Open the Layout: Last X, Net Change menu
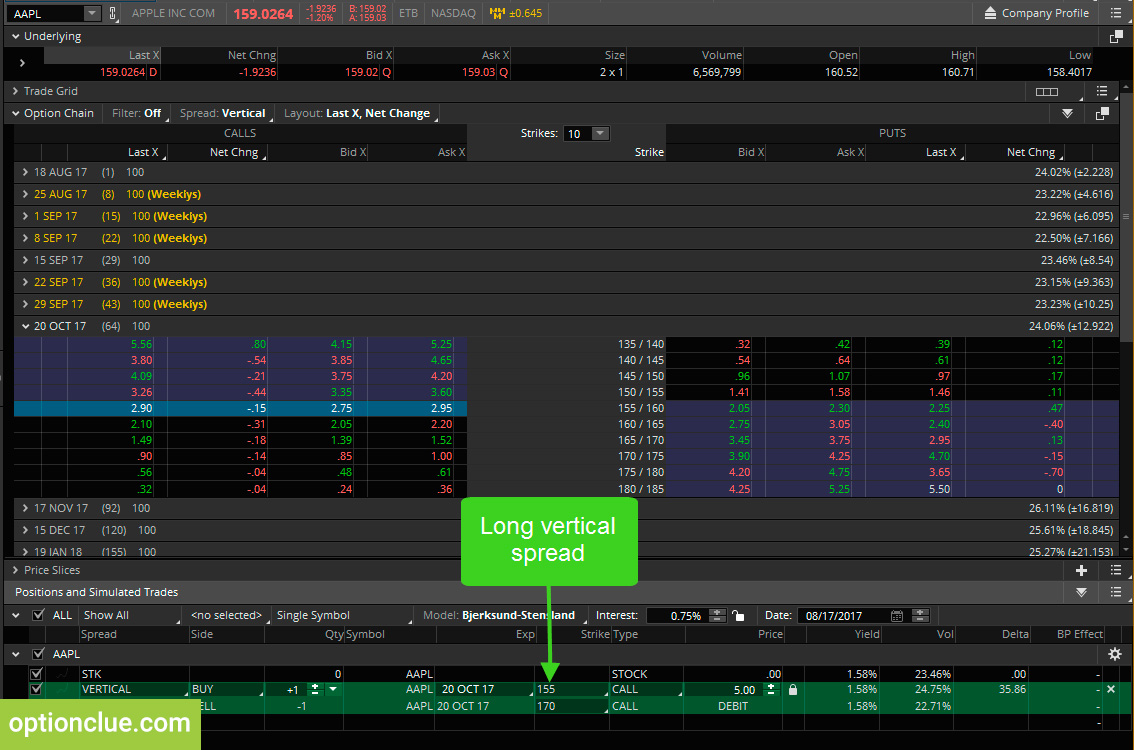Viewport: 1134px width, 750px height. coord(359,114)
